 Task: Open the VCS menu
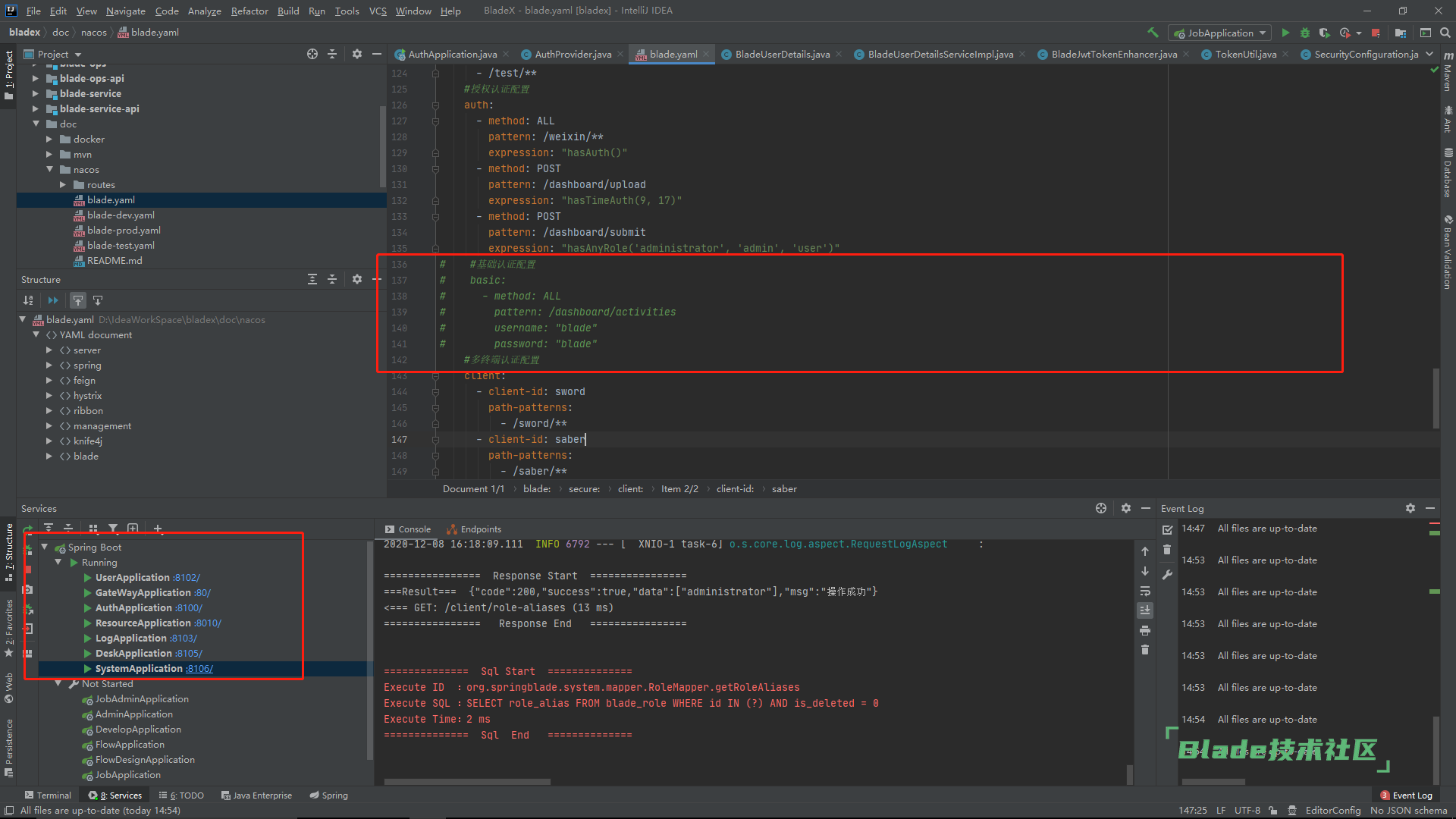(x=378, y=11)
